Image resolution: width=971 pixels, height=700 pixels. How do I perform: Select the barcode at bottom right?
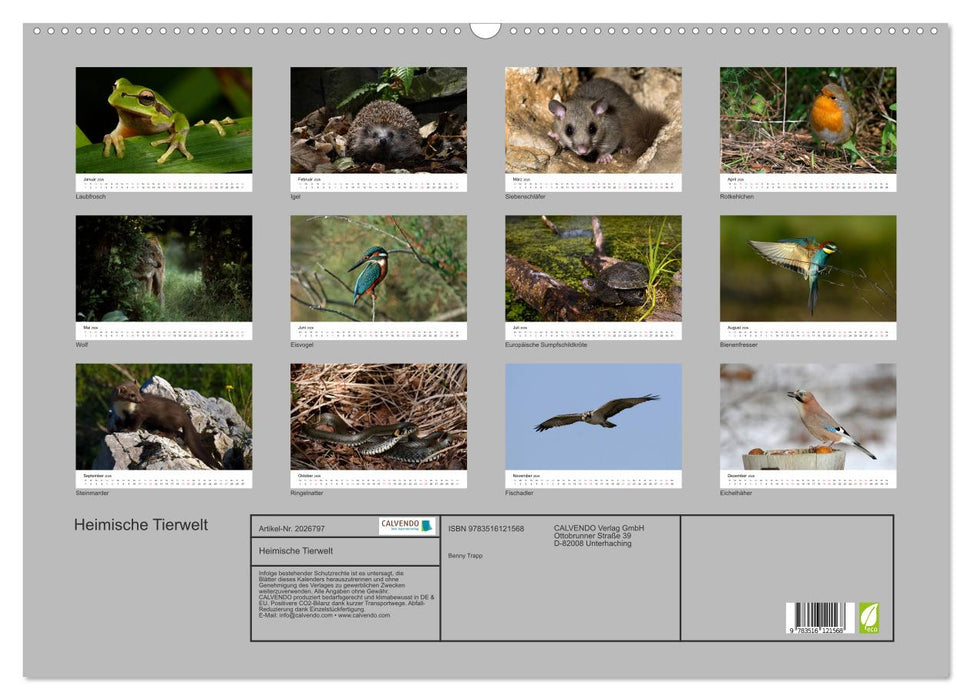pos(819,620)
